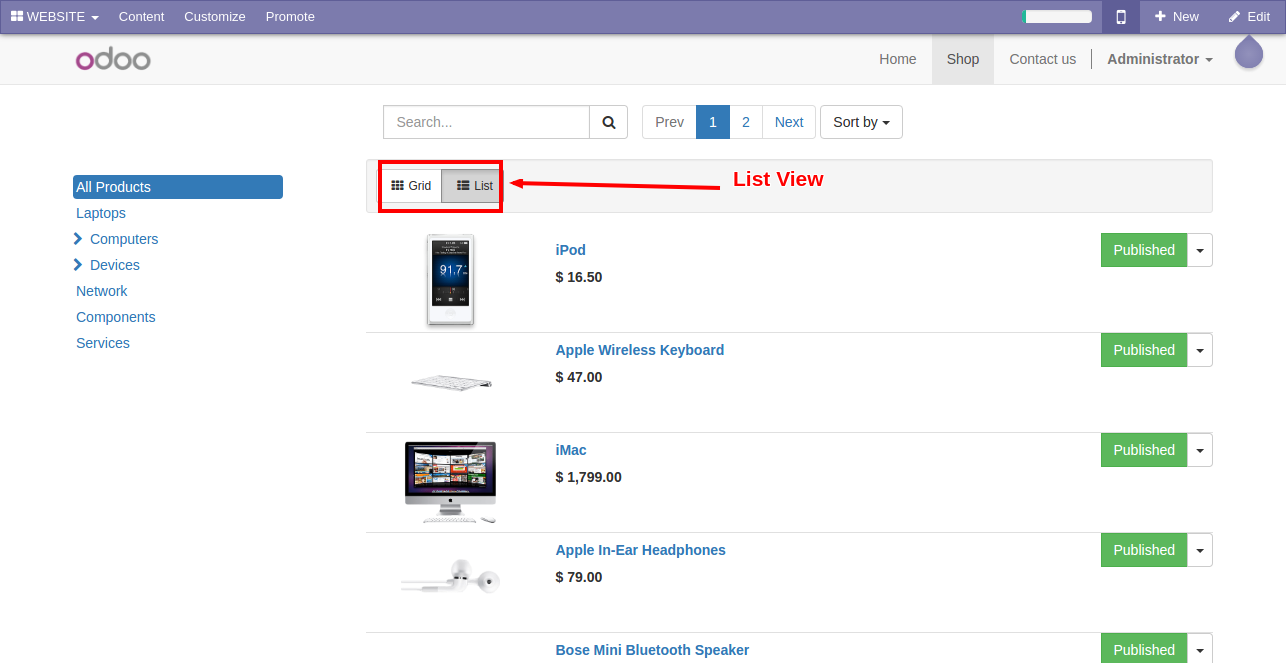Select page 1 in pagination
Image resolution: width=1286 pixels, height=663 pixels.
(713, 122)
